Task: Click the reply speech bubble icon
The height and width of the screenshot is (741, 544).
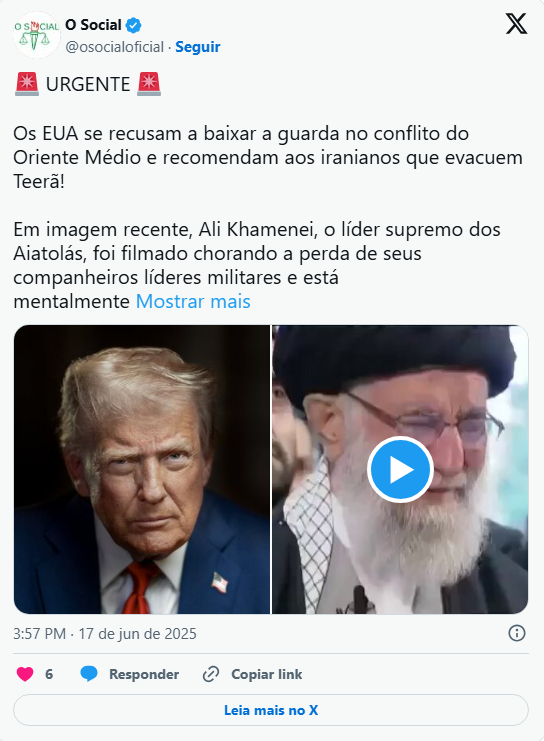Action: 89,674
